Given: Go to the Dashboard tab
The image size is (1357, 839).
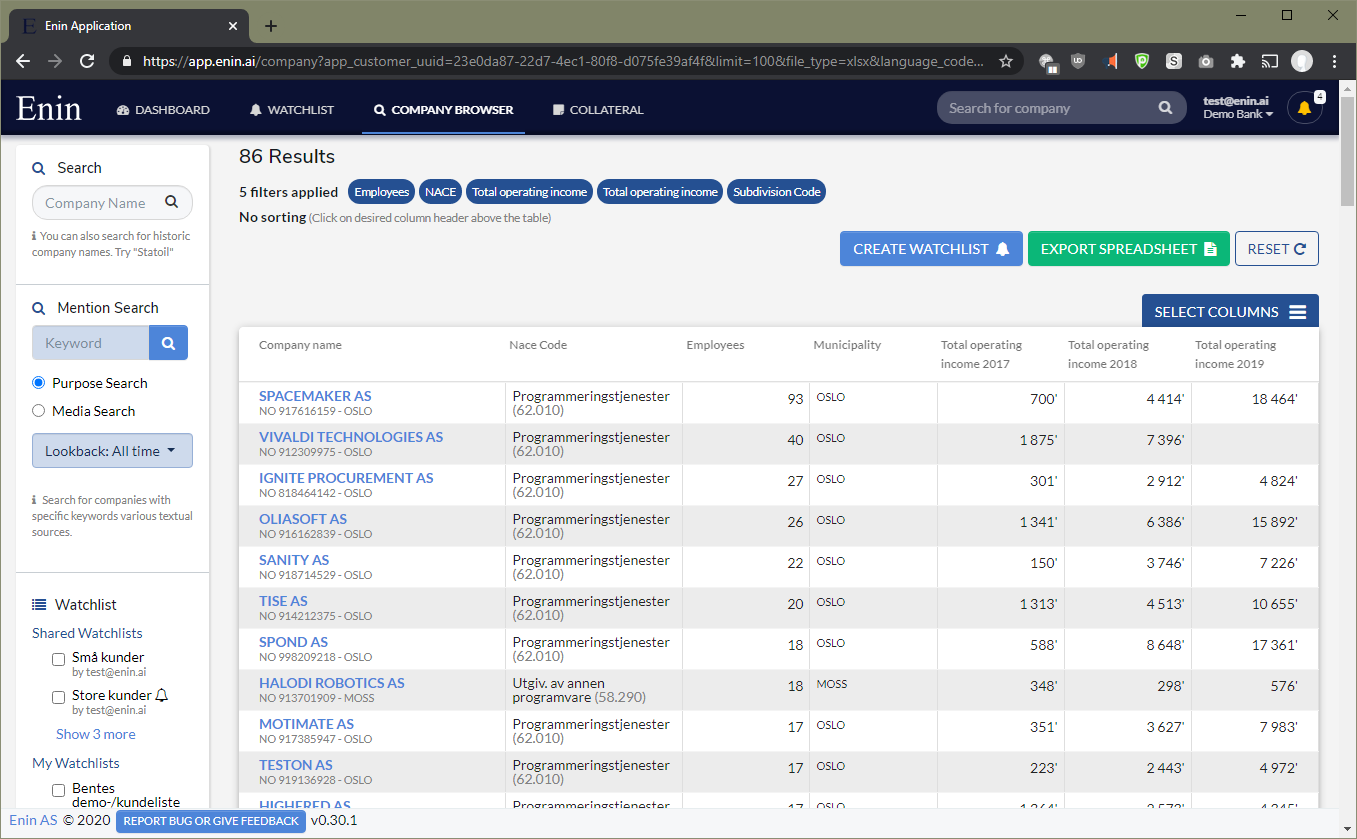Looking at the screenshot, I should (163, 110).
